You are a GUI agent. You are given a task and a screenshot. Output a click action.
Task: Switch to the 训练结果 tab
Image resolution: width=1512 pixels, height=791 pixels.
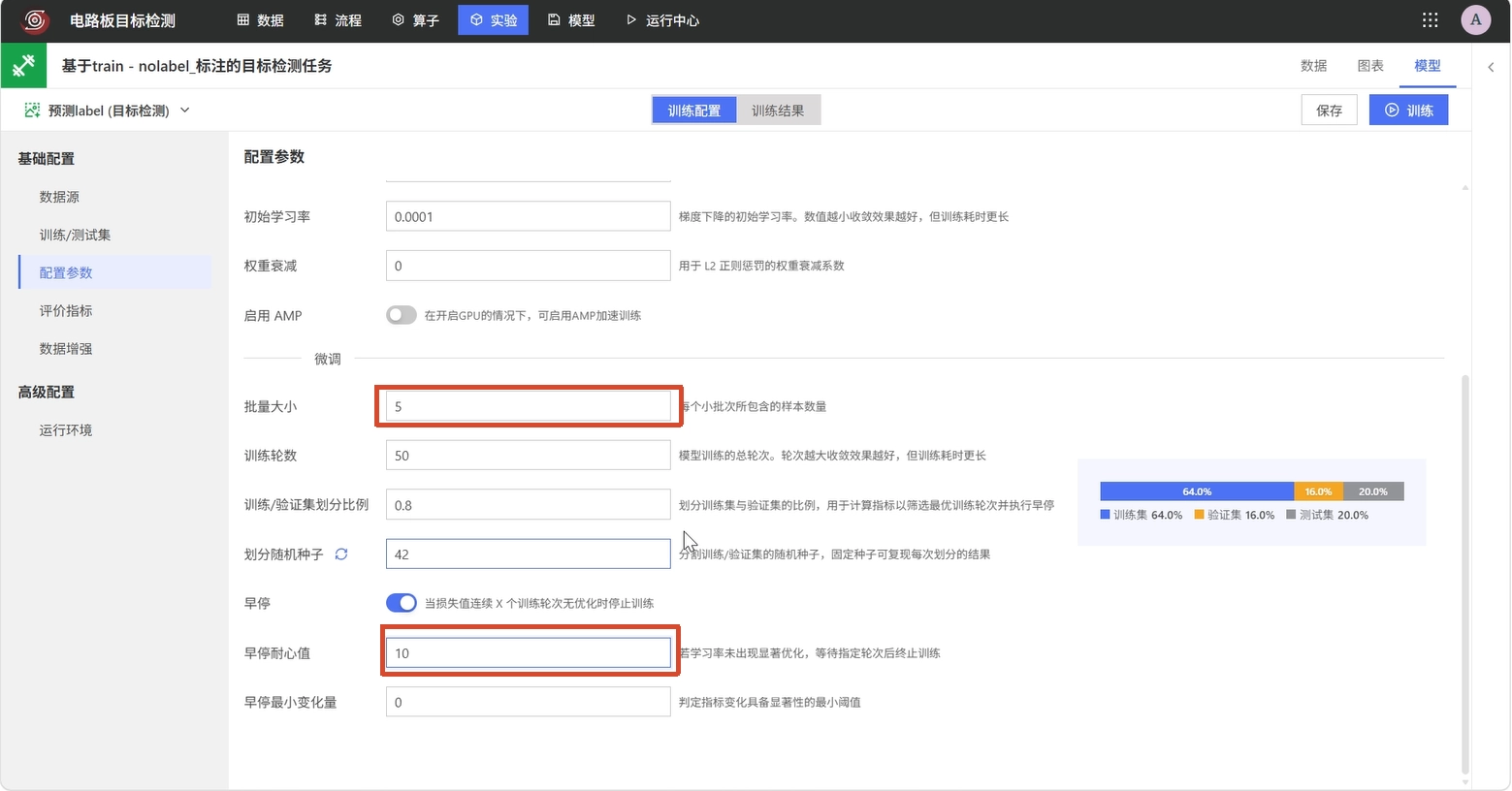point(778,111)
